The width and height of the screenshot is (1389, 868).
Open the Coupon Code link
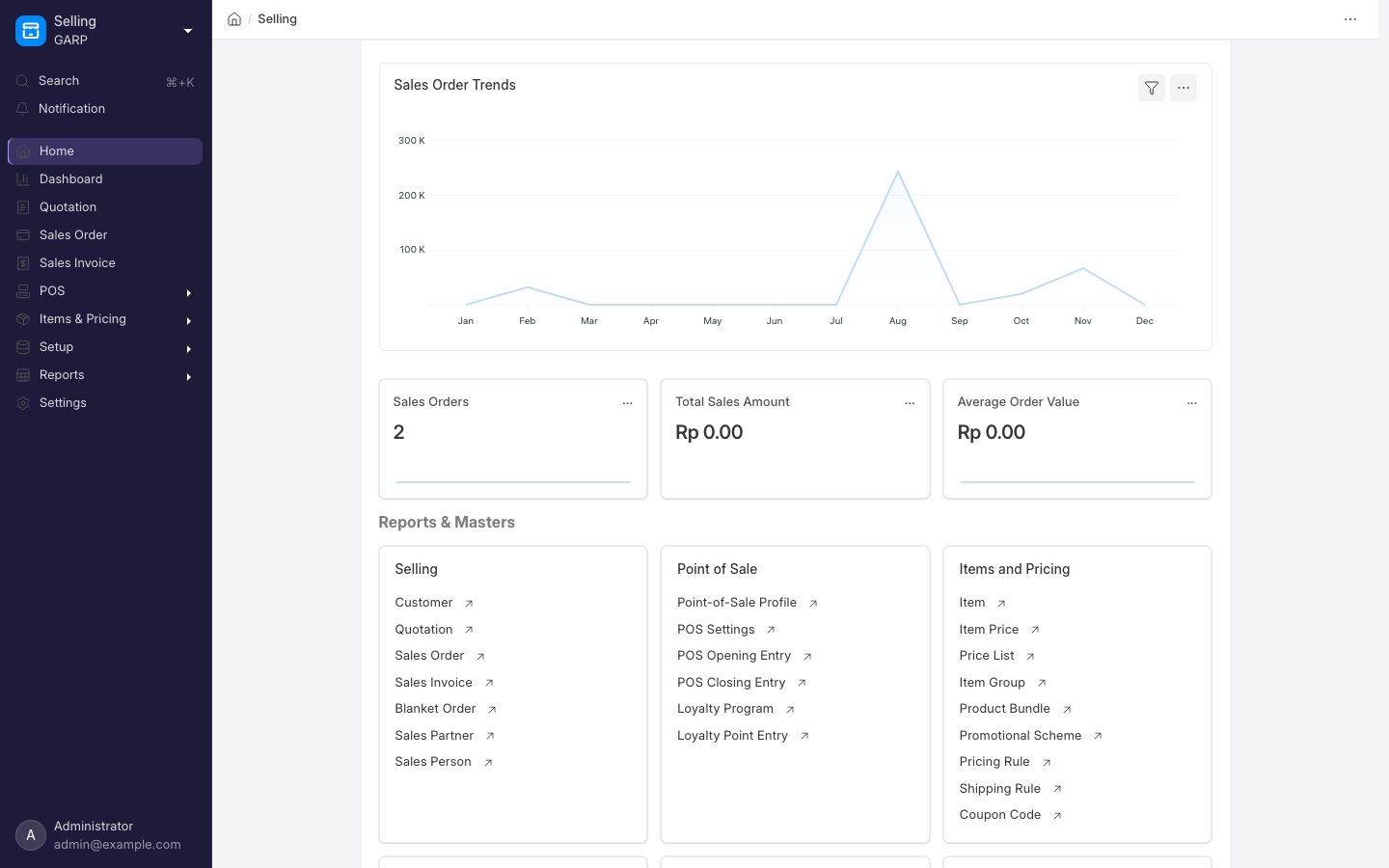pyautogui.click(x=999, y=815)
